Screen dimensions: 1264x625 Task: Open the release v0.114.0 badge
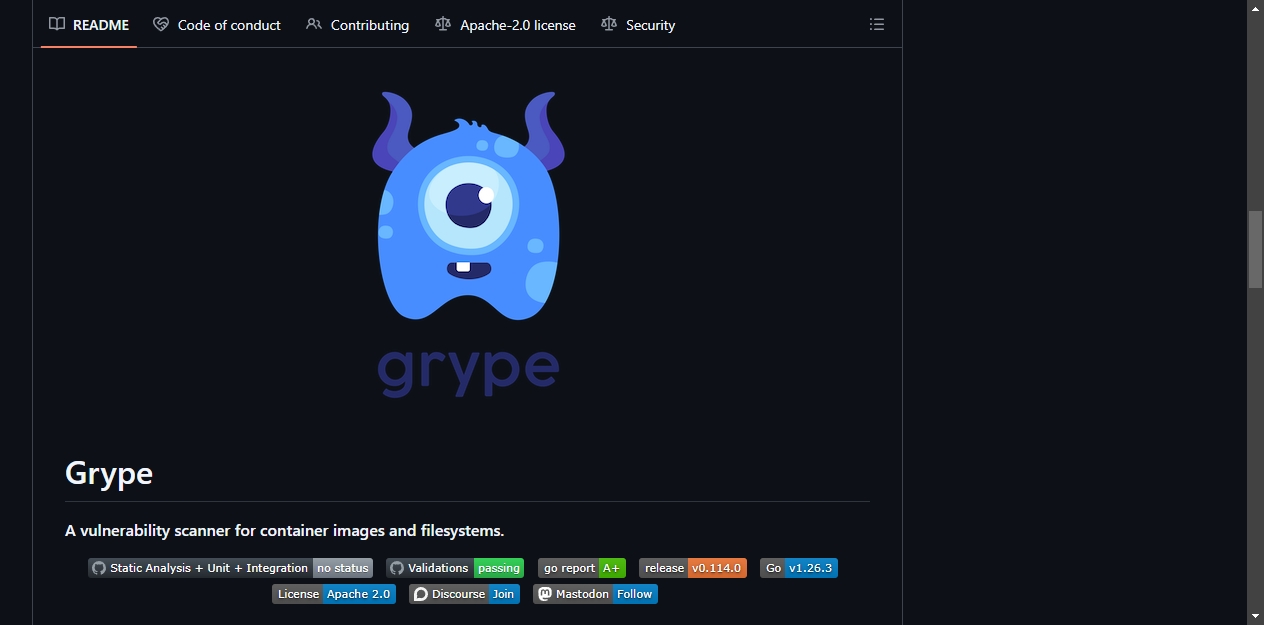(x=693, y=568)
